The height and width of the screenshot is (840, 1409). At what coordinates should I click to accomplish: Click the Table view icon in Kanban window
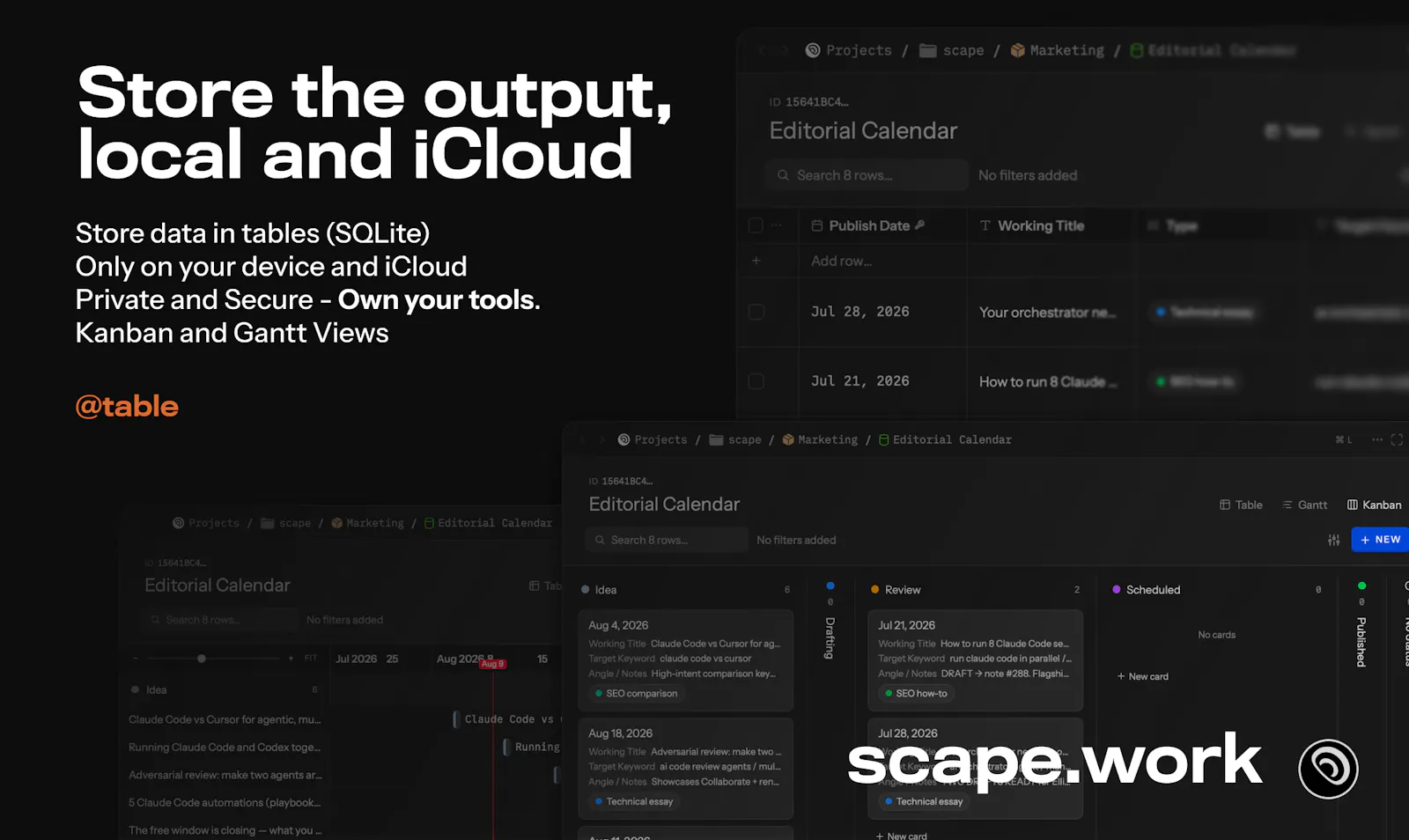point(1225,505)
